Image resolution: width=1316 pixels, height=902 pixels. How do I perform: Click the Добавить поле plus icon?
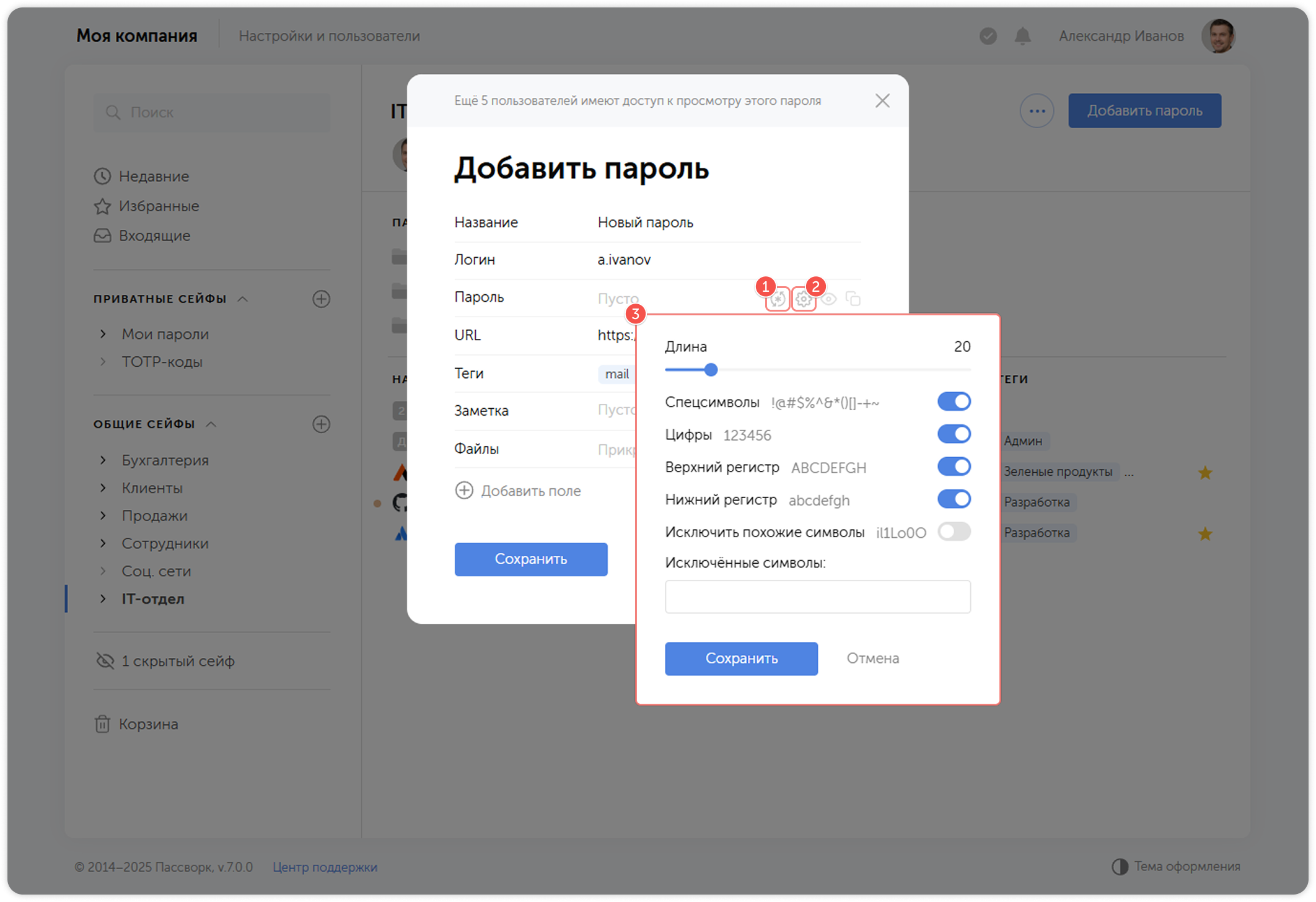click(x=464, y=491)
